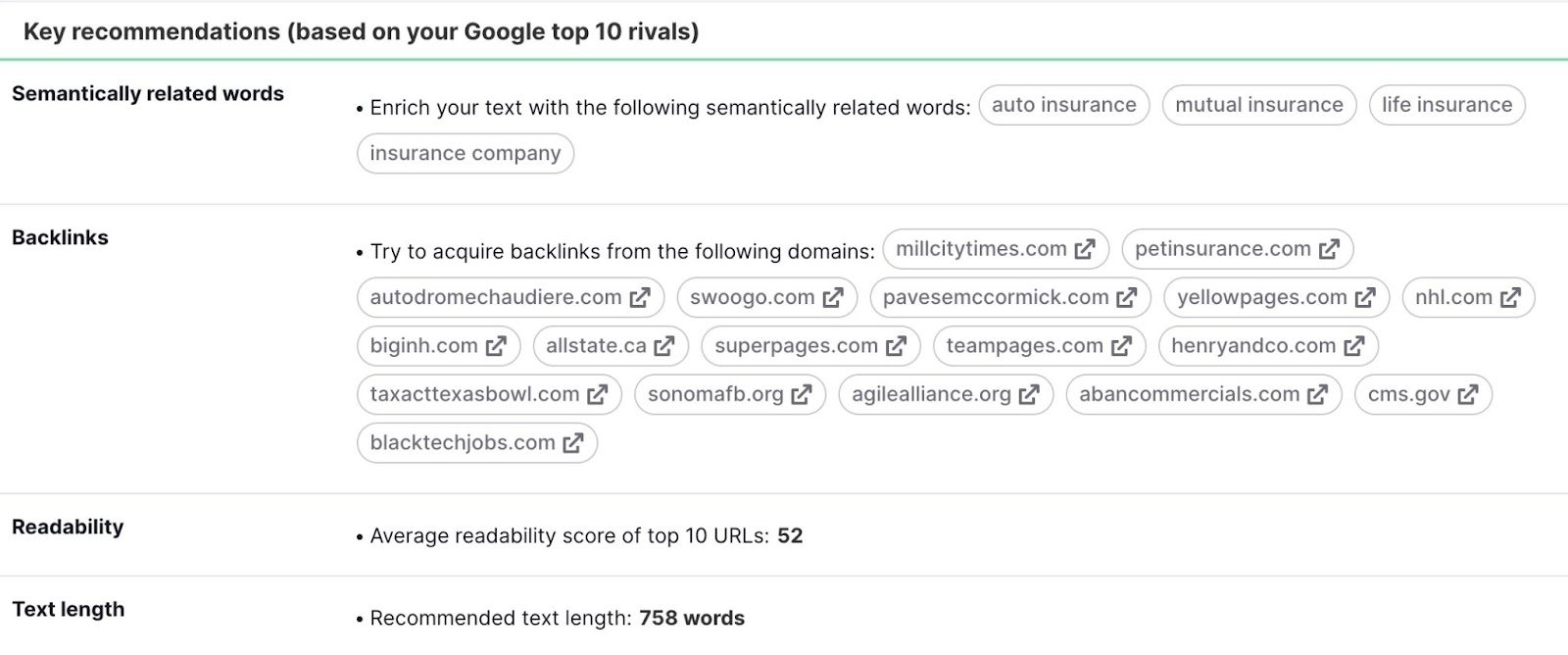Viewport: 1568px width, 655px height.
Task: Visit the taxacttexasbowl.com backlink domain
Action: [488, 394]
